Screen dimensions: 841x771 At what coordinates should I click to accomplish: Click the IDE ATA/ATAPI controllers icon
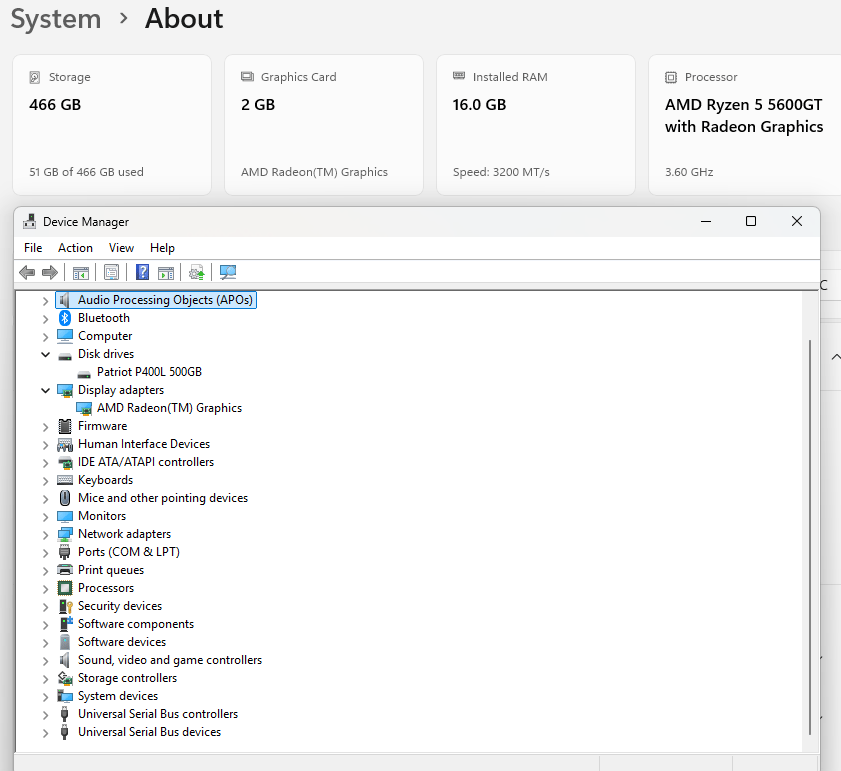pos(65,462)
